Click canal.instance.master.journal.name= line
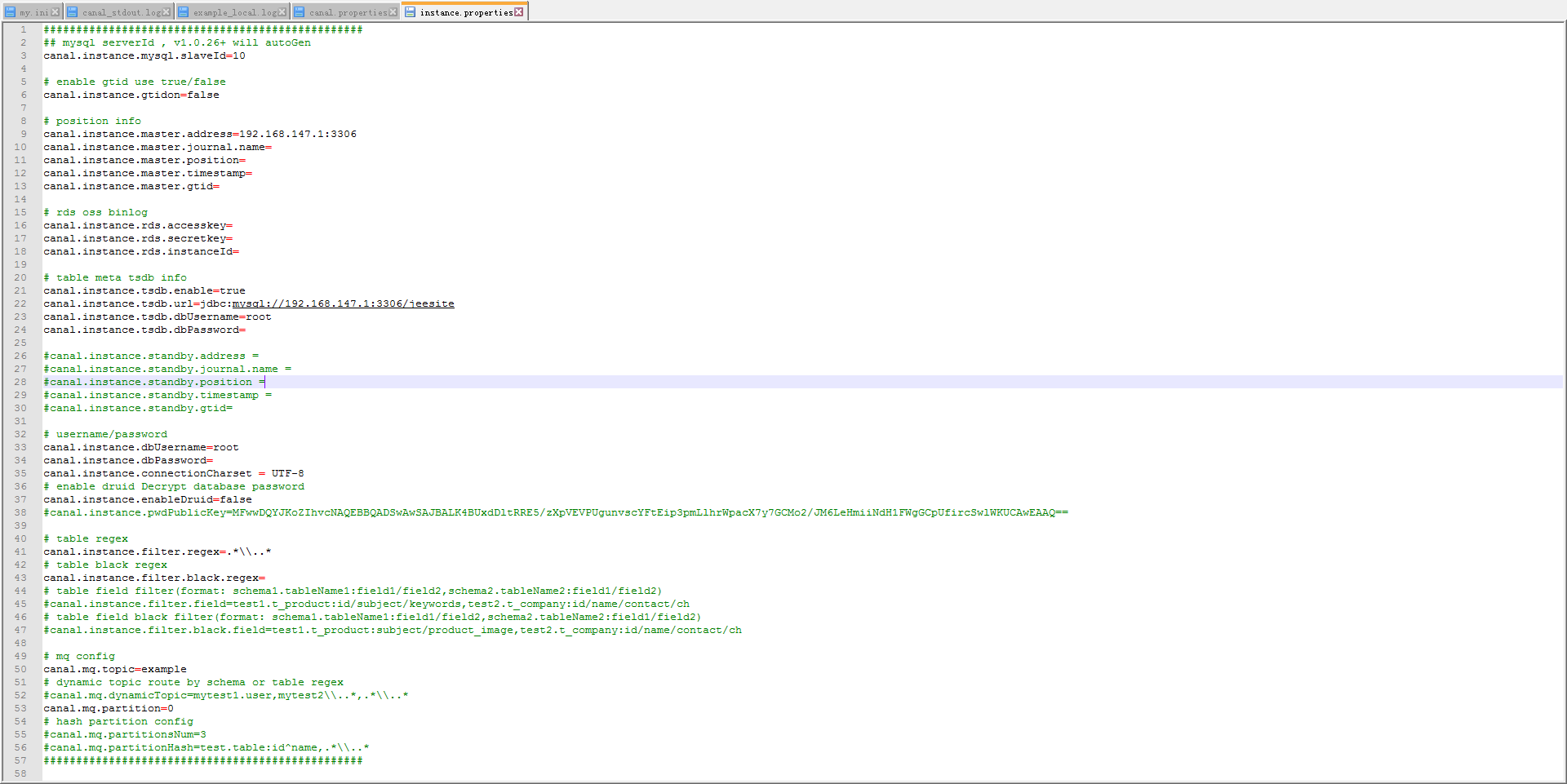1567x784 pixels. click(158, 147)
